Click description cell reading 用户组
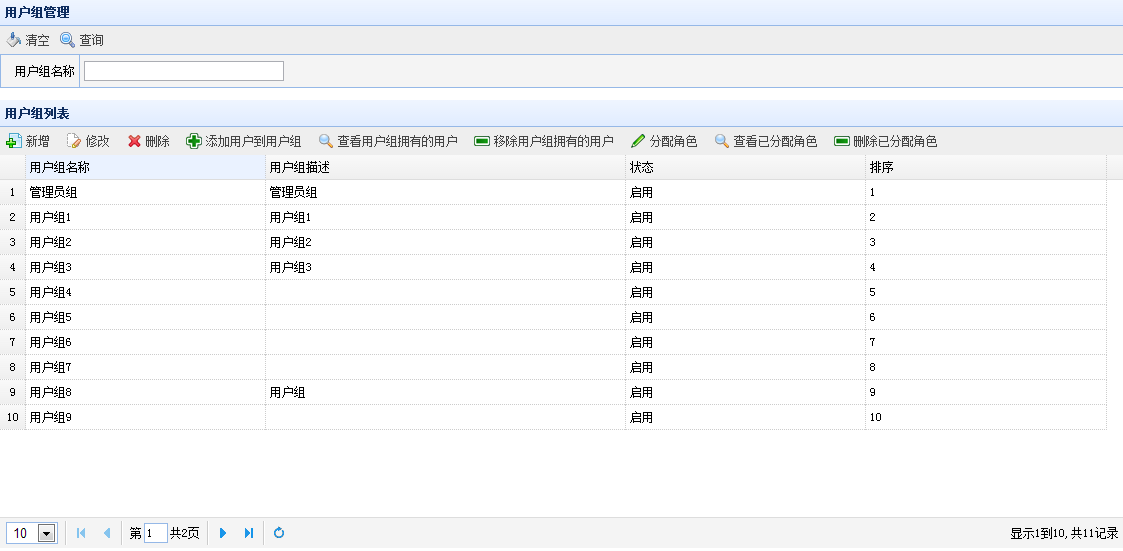The image size is (1123, 551). pyautogui.click(x=445, y=393)
